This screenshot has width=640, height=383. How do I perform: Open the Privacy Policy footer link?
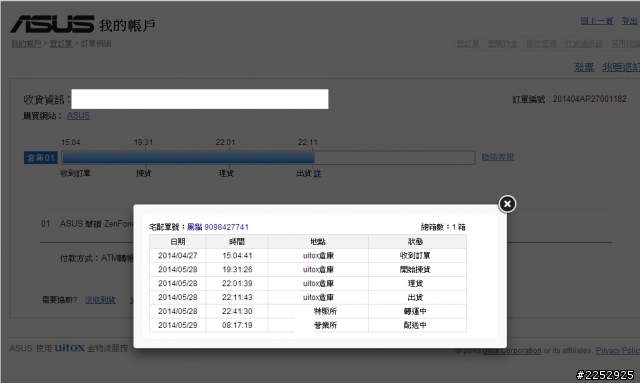tap(618, 350)
